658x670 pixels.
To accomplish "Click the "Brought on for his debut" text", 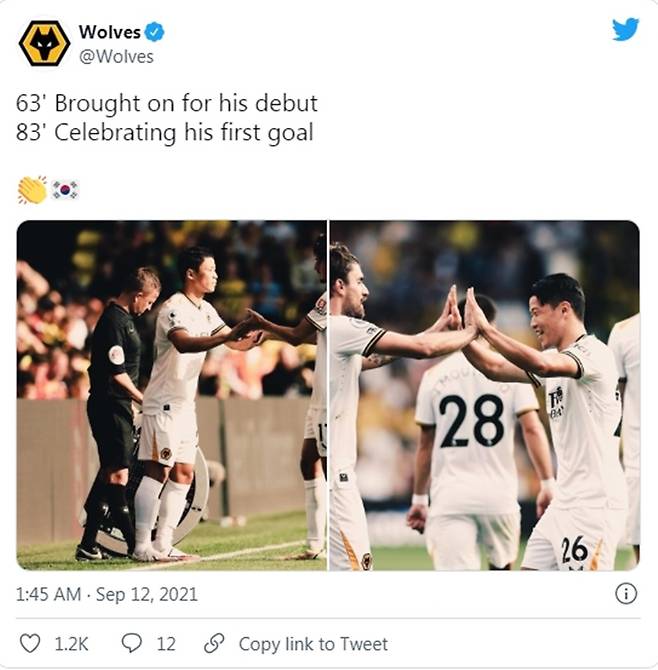I will (186, 104).
